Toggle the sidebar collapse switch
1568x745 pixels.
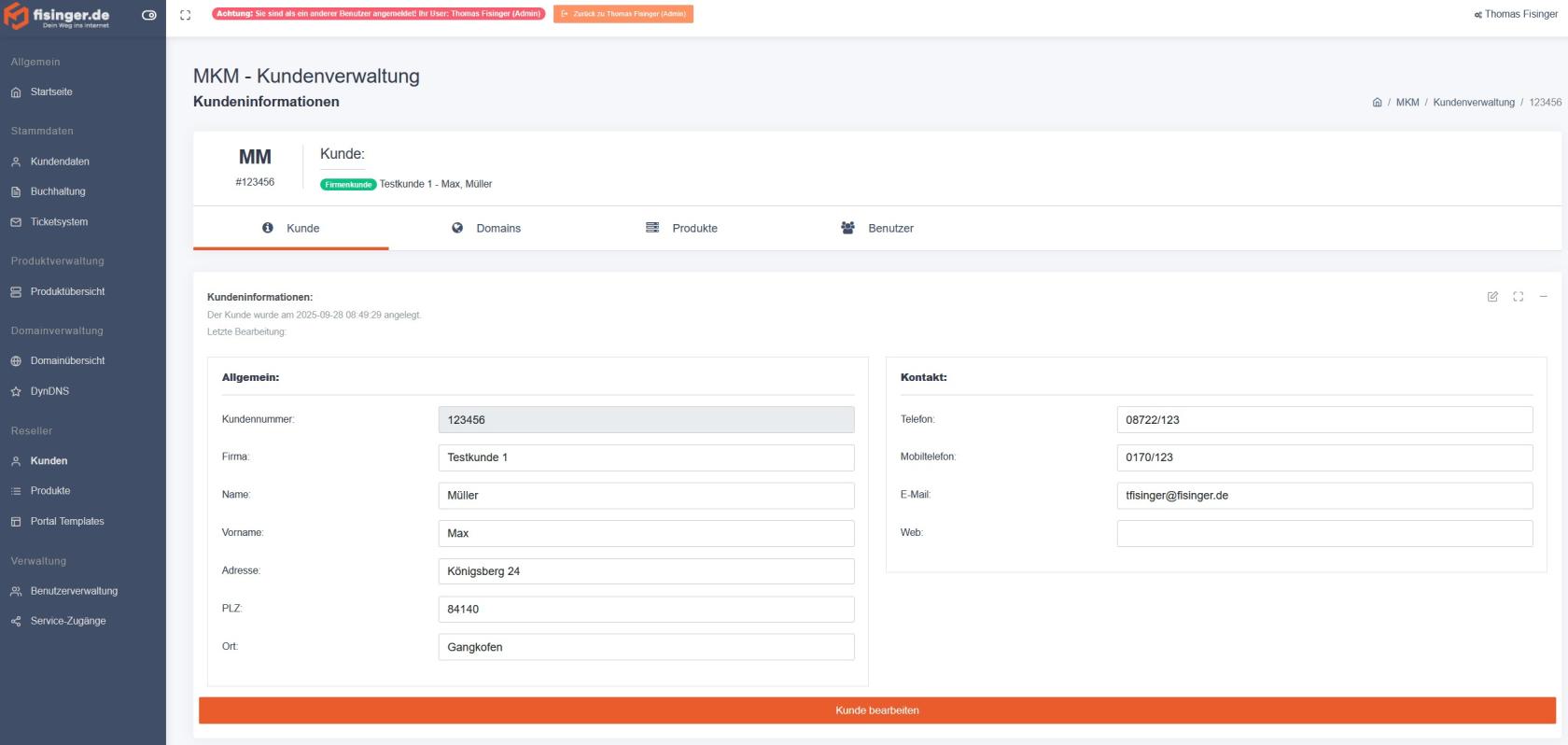coord(149,15)
